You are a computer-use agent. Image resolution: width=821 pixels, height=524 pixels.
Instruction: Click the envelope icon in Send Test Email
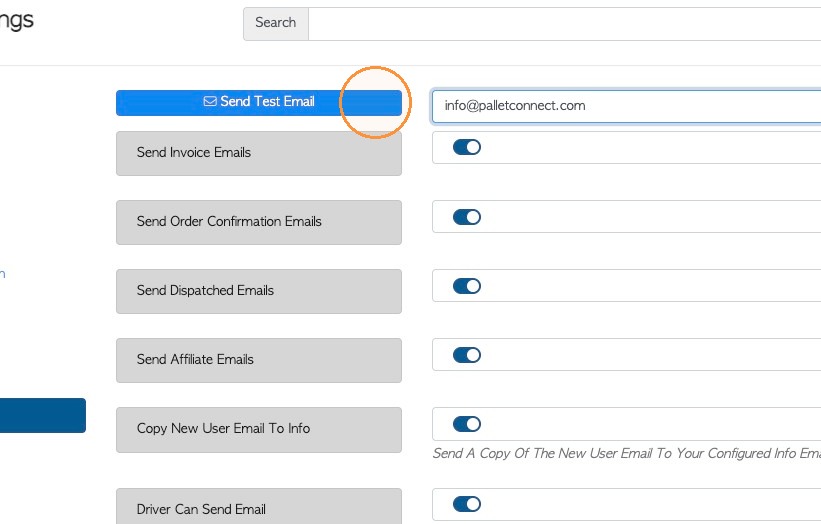coord(210,101)
